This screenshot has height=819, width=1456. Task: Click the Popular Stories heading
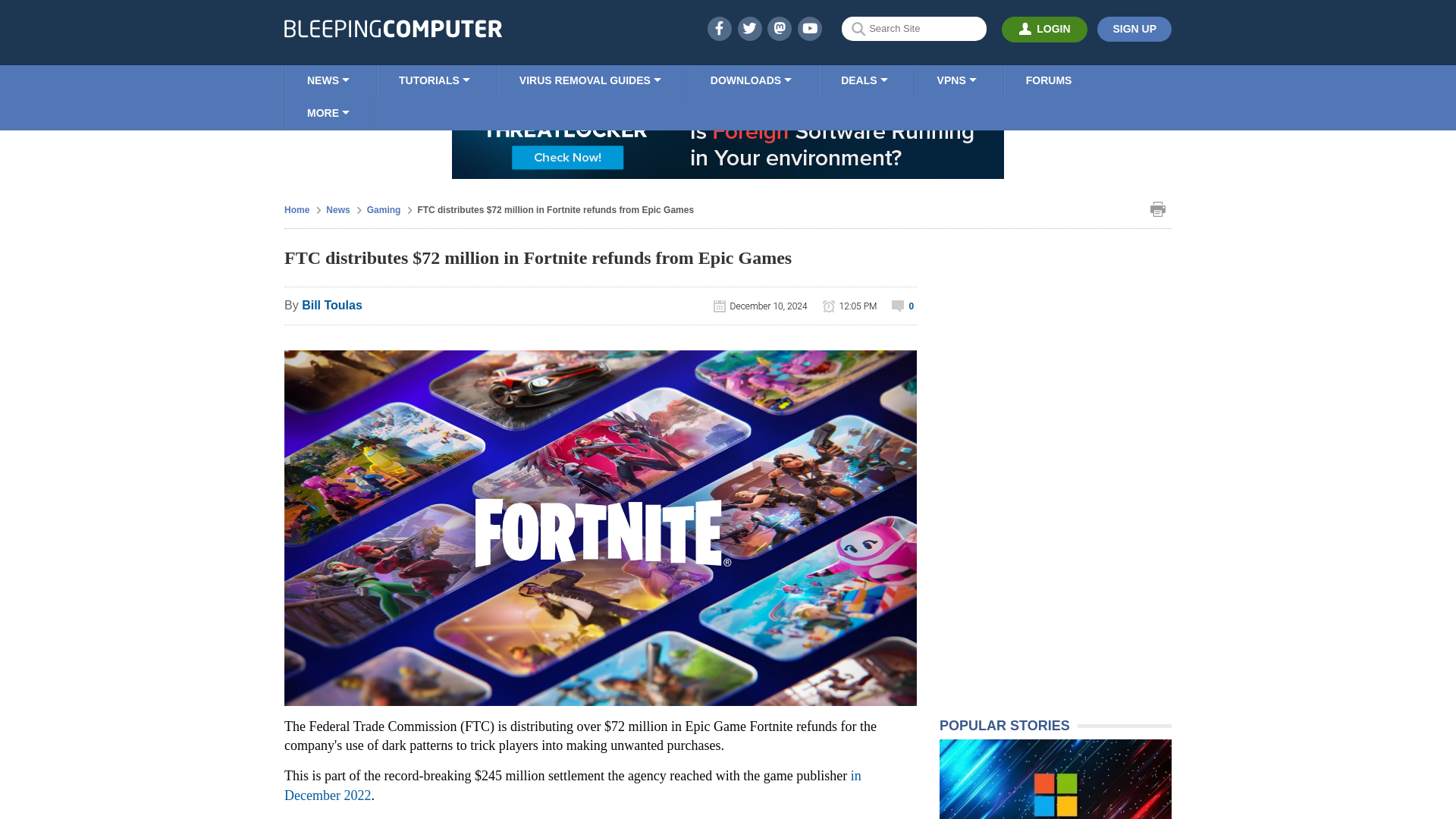(x=1004, y=726)
